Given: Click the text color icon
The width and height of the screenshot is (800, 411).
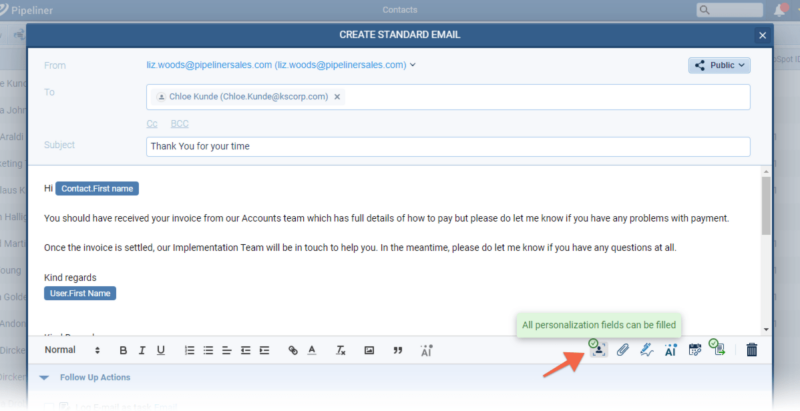Looking at the screenshot, I should [312, 350].
